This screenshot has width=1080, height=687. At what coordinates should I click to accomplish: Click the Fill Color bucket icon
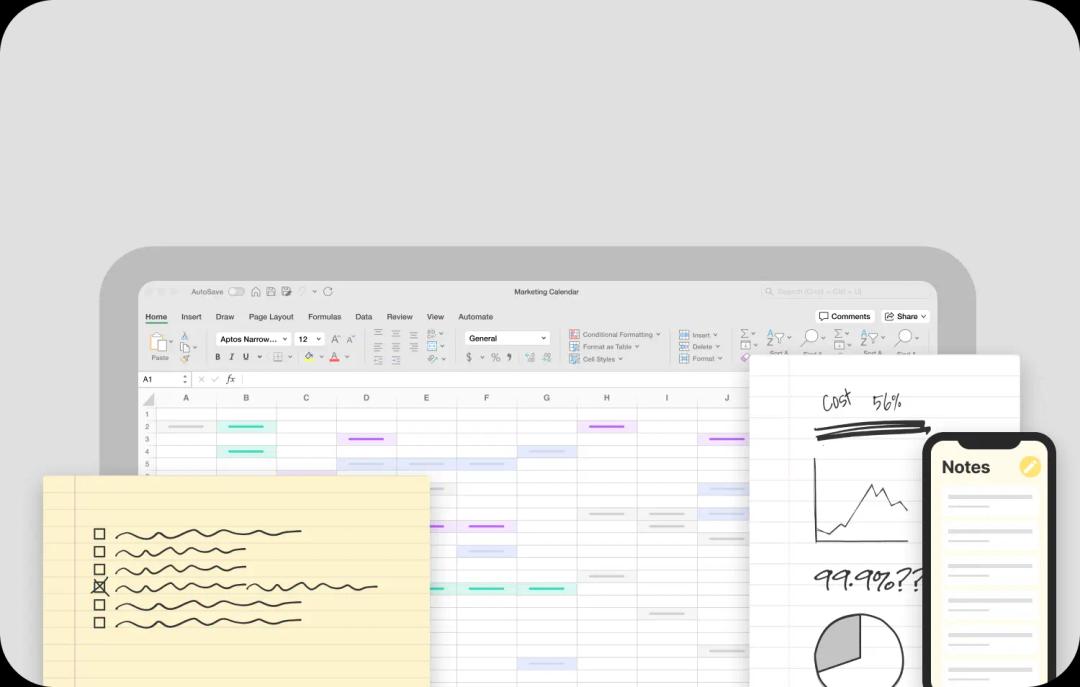[309, 357]
